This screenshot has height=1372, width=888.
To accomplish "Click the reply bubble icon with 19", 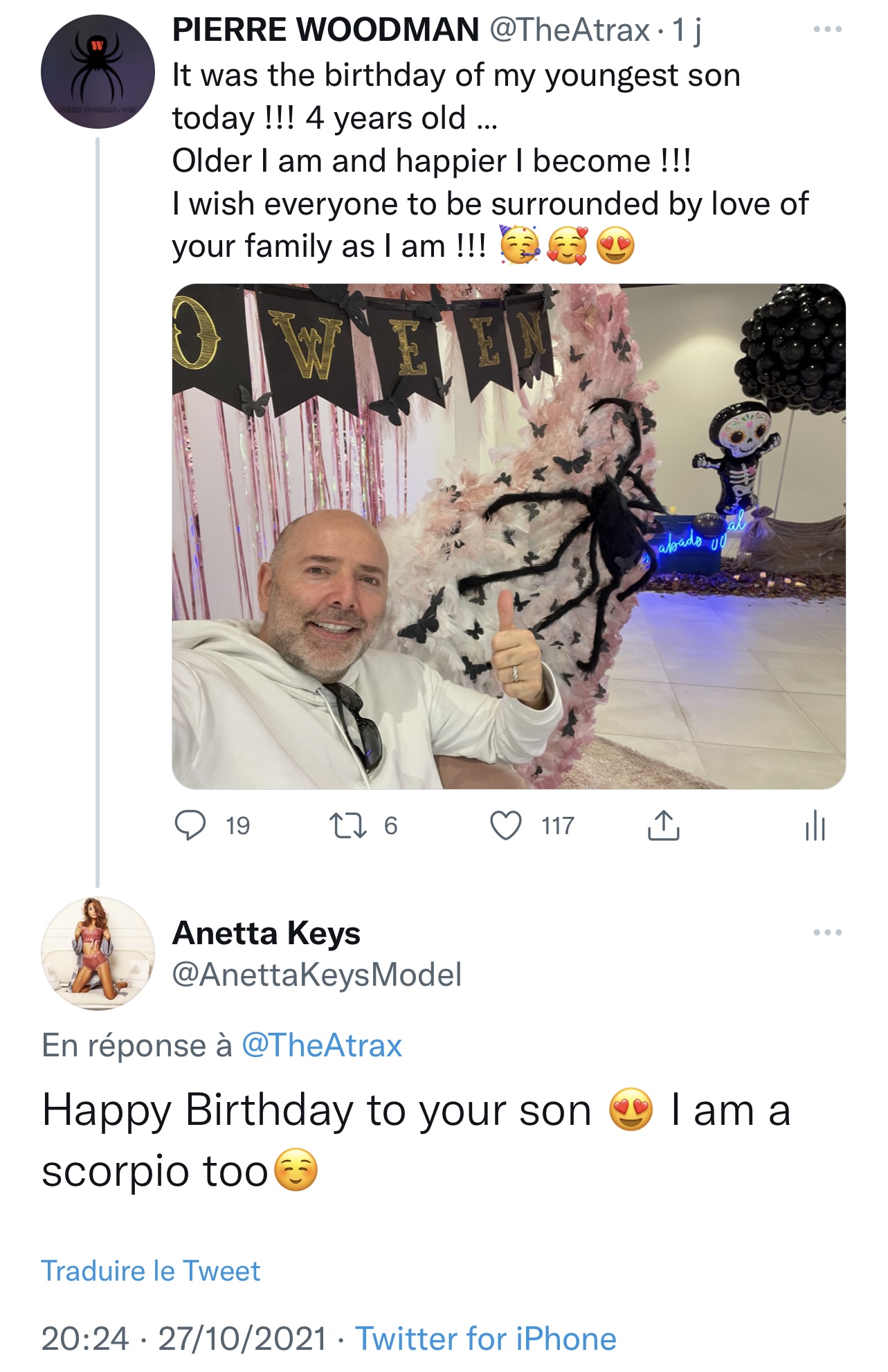I will (190, 825).
